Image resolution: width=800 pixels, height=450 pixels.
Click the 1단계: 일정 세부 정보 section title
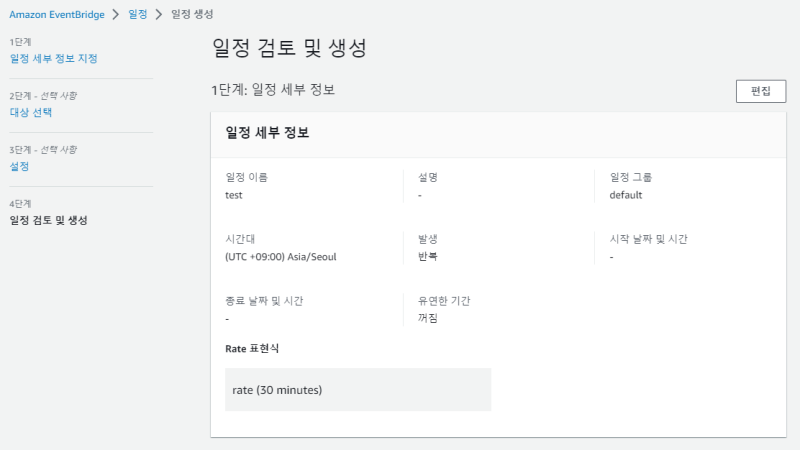(272, 90)
